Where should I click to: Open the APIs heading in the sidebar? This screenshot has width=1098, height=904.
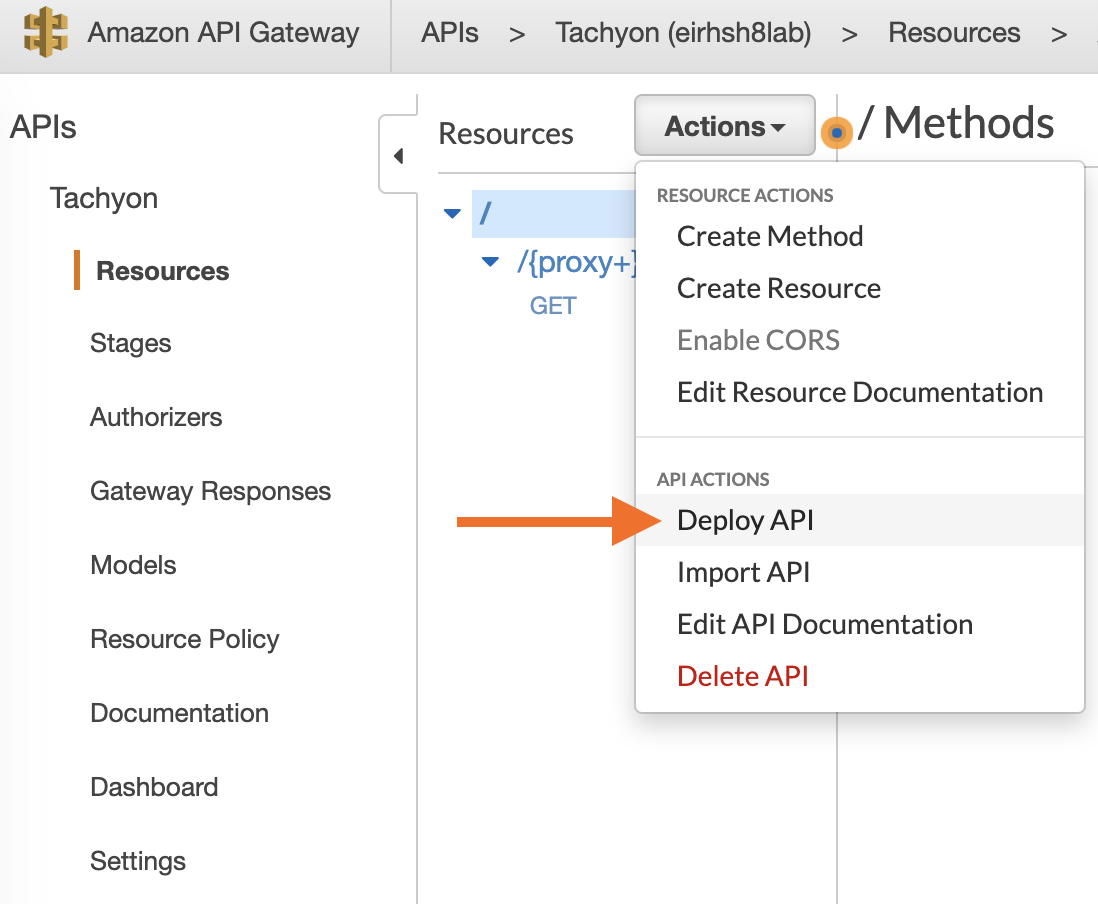[43, 127]
